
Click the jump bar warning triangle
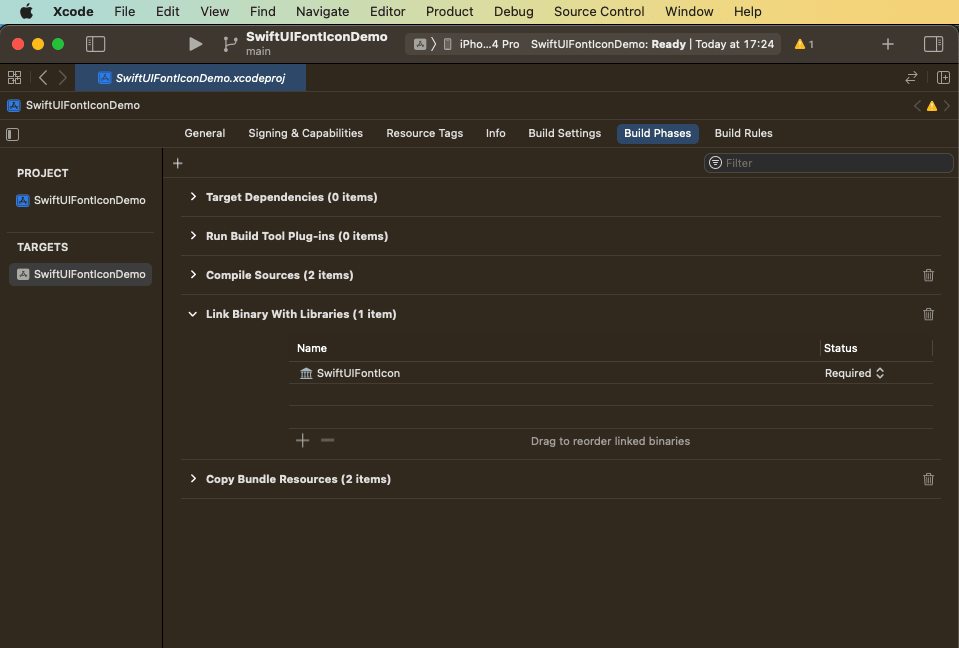[x=931, y=106]
